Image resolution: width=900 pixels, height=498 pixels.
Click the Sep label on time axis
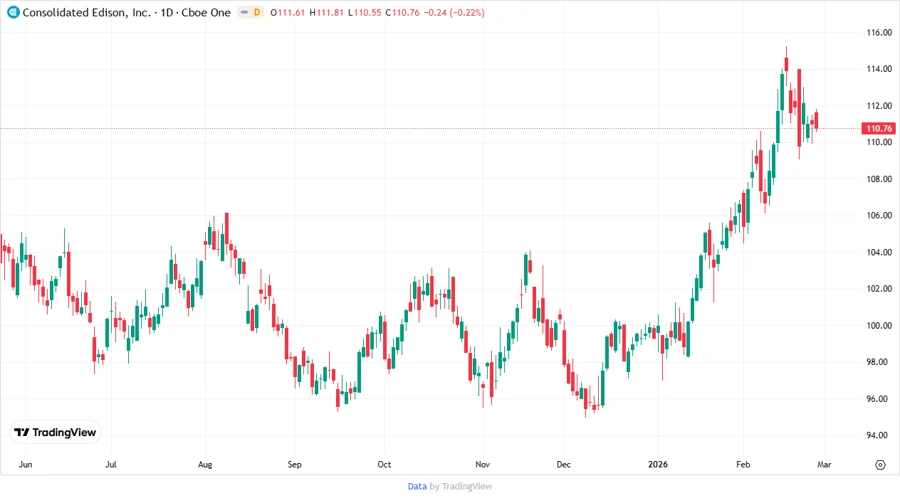pos(294,464)
